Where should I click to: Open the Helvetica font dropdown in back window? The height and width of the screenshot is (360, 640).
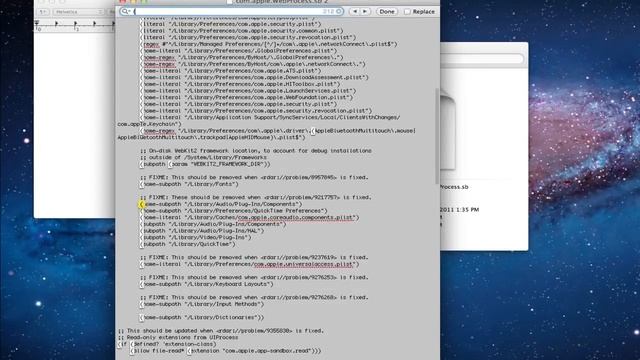click(x=78, y=12)
